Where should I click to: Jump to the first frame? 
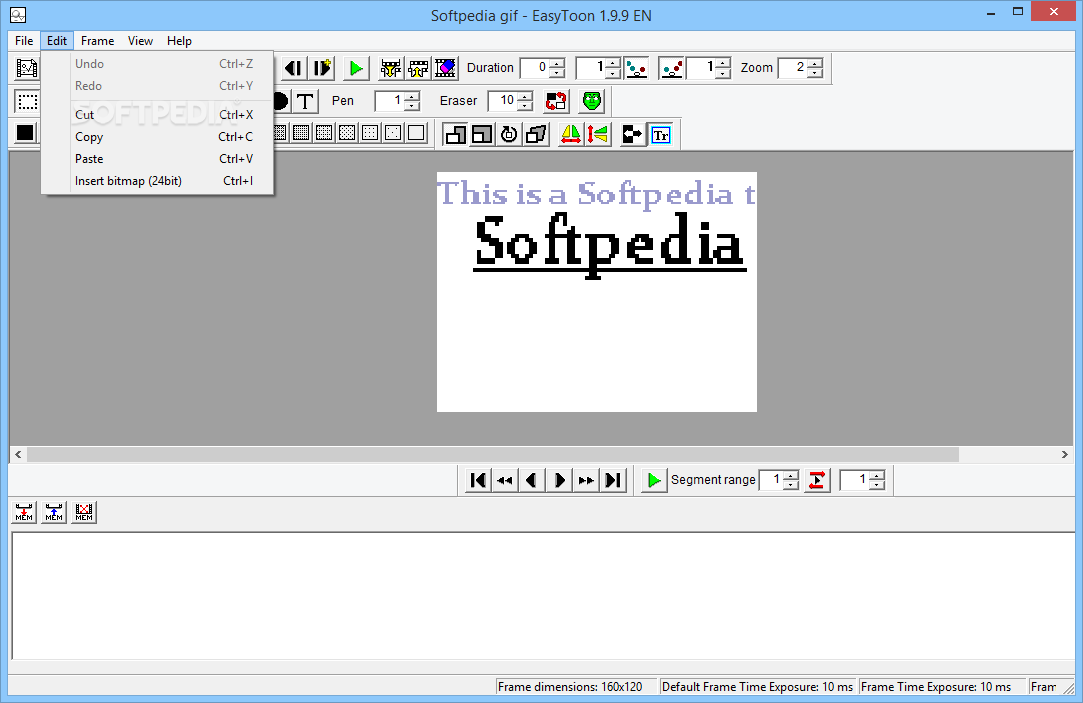(478, 480)
